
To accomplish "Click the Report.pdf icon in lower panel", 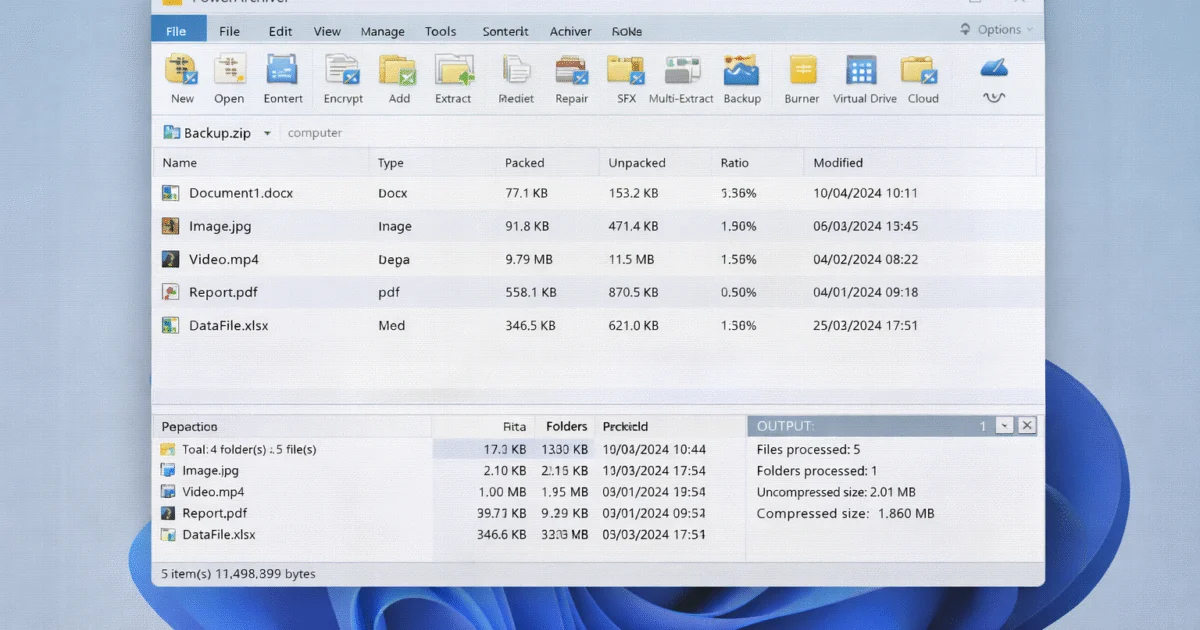I will (x=168, y=513).
